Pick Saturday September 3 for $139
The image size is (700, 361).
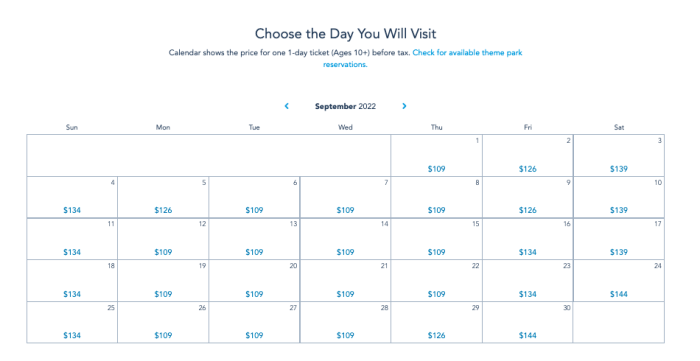coord(619,155)
